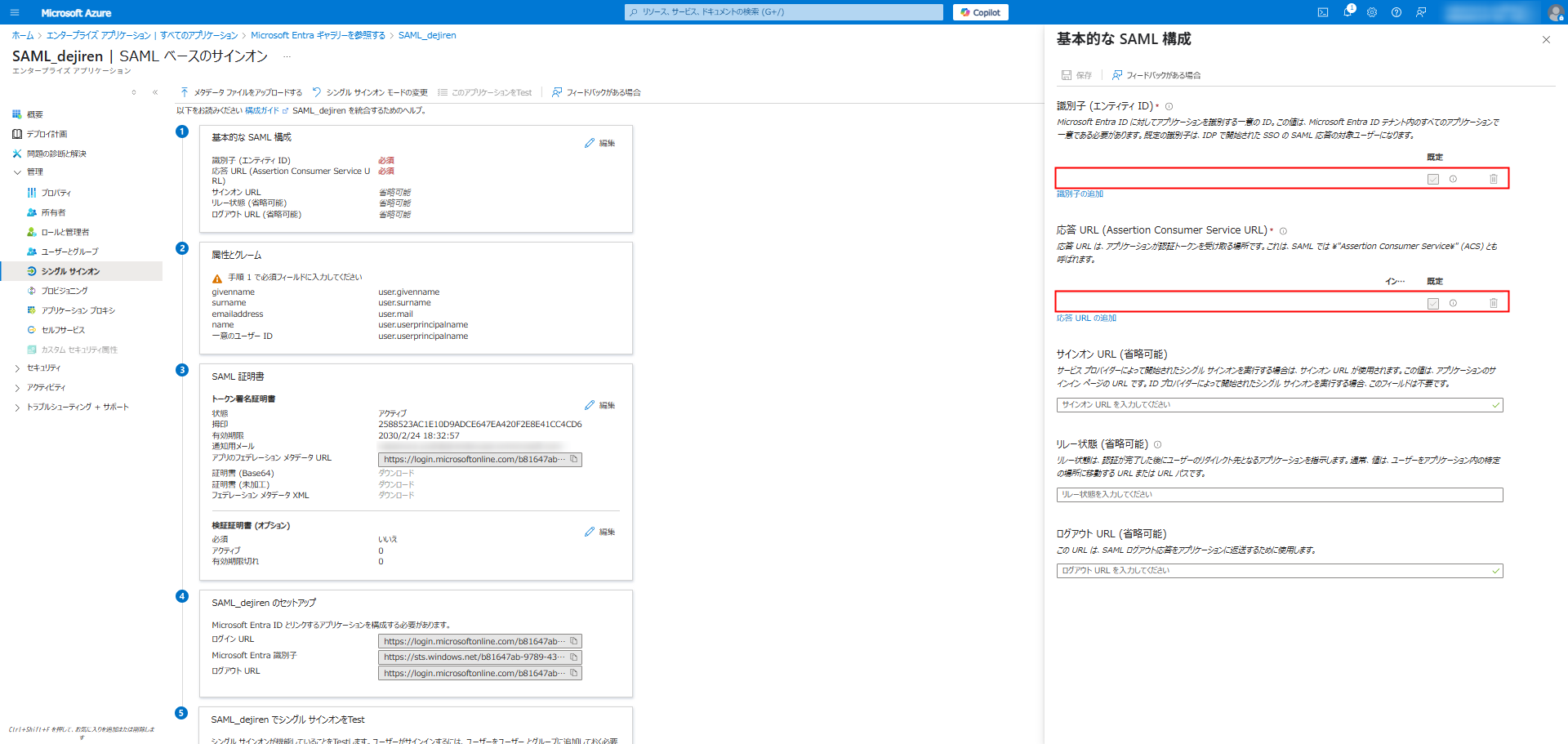Open the notifications bell

(1348, 11)
